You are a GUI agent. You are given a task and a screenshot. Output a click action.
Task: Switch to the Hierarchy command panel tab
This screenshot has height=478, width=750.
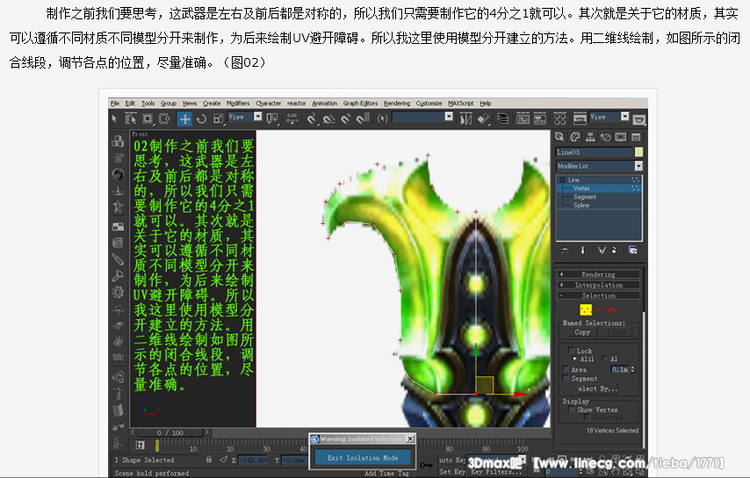click(x=590, y=137)
